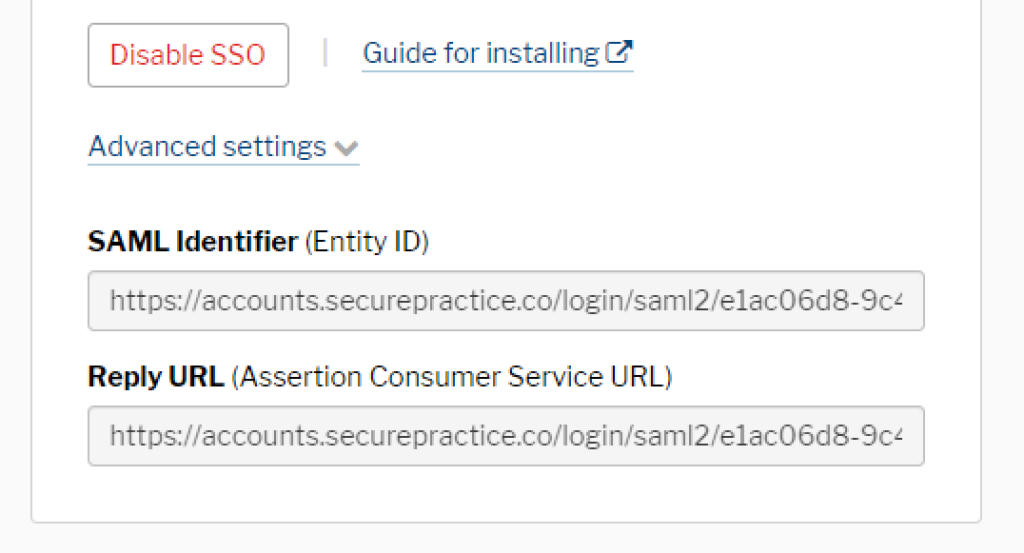Click the (Entity ID) hint text
This screenshot has height=553, width=1024.
[x=367, y=242]
